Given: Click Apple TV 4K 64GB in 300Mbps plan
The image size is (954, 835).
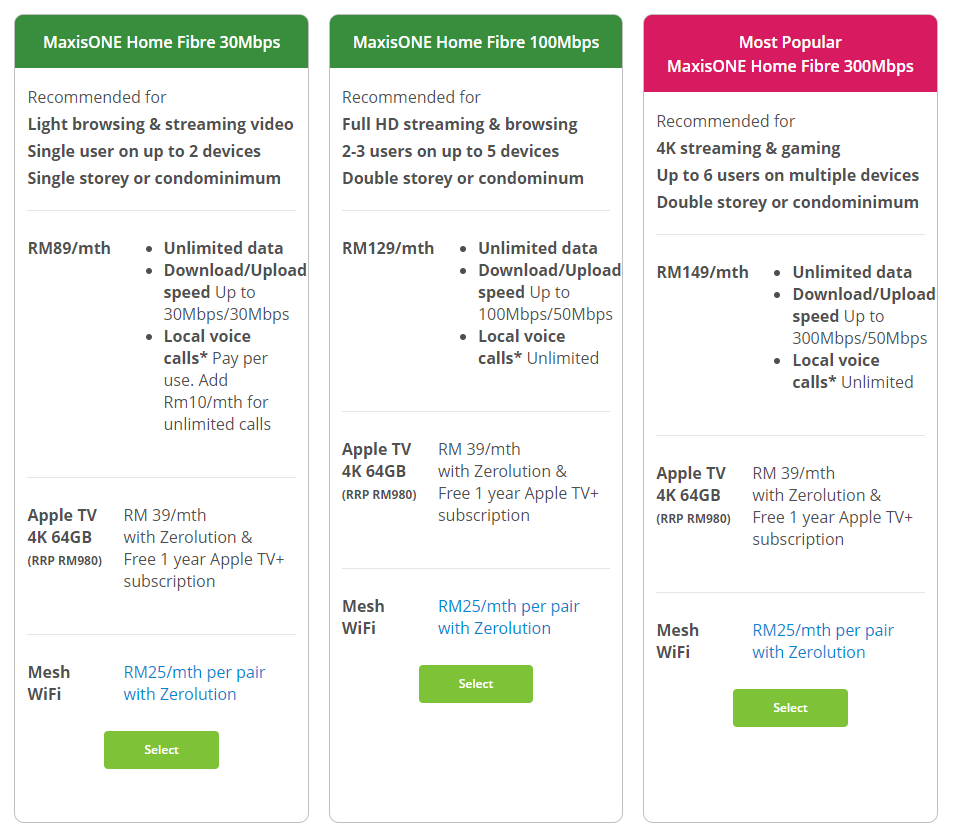Looking at the screenshot, I should point(691,484).
